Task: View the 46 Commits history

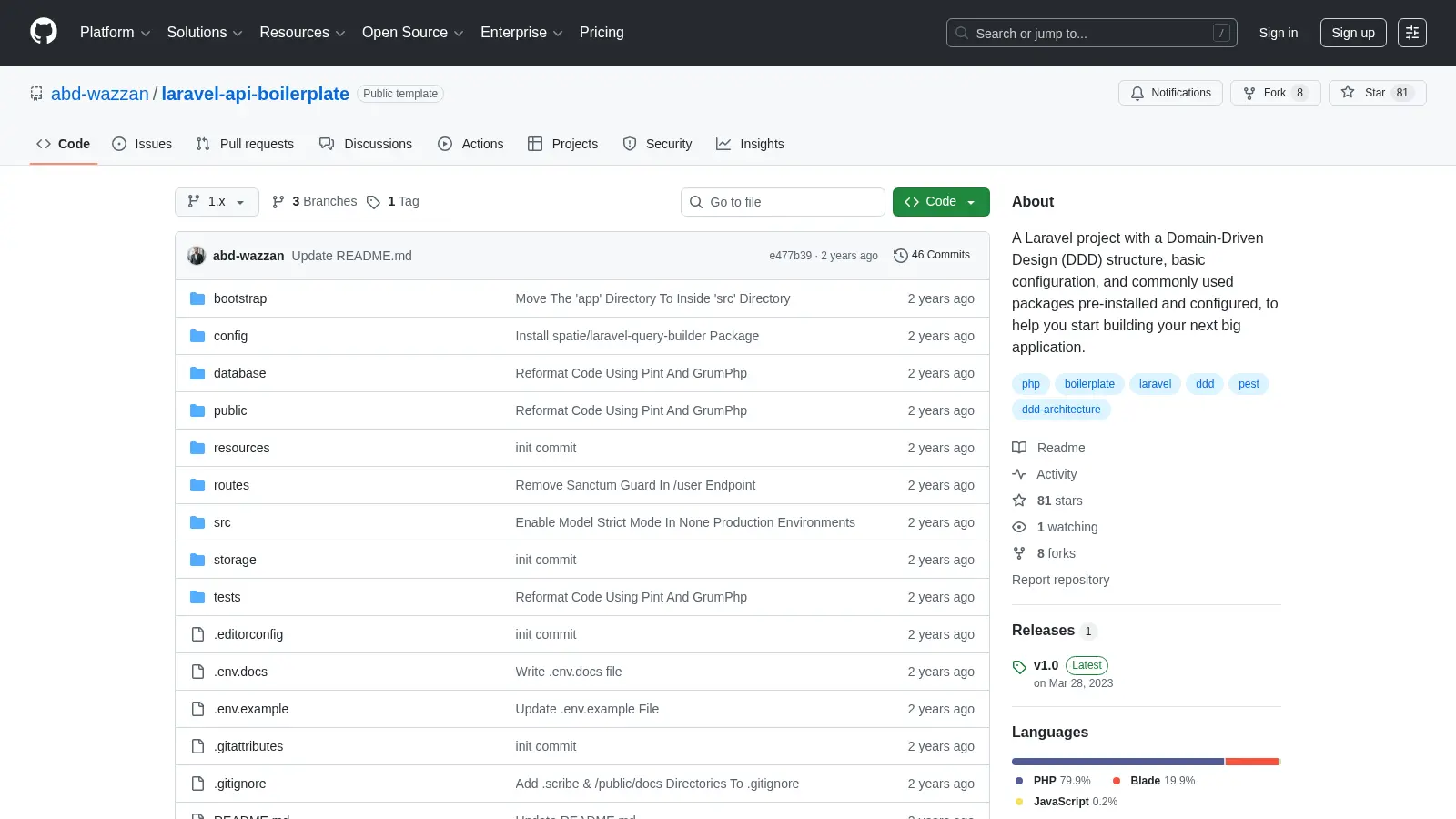Action: (932, 256)
